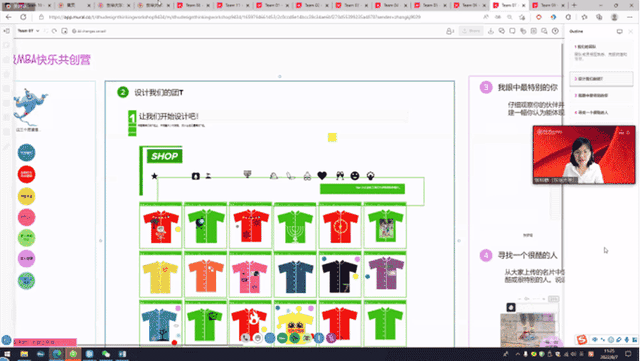This screenshot has height=361, width=640.
Task: Select the plain yellow T-shirt in middle row
Action: [x=160, y=277]
